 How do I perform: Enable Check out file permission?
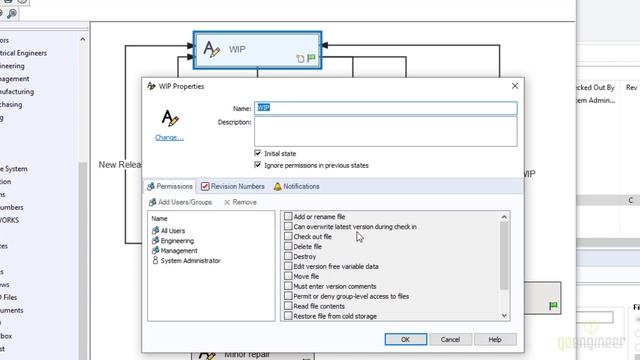[288, 236]
